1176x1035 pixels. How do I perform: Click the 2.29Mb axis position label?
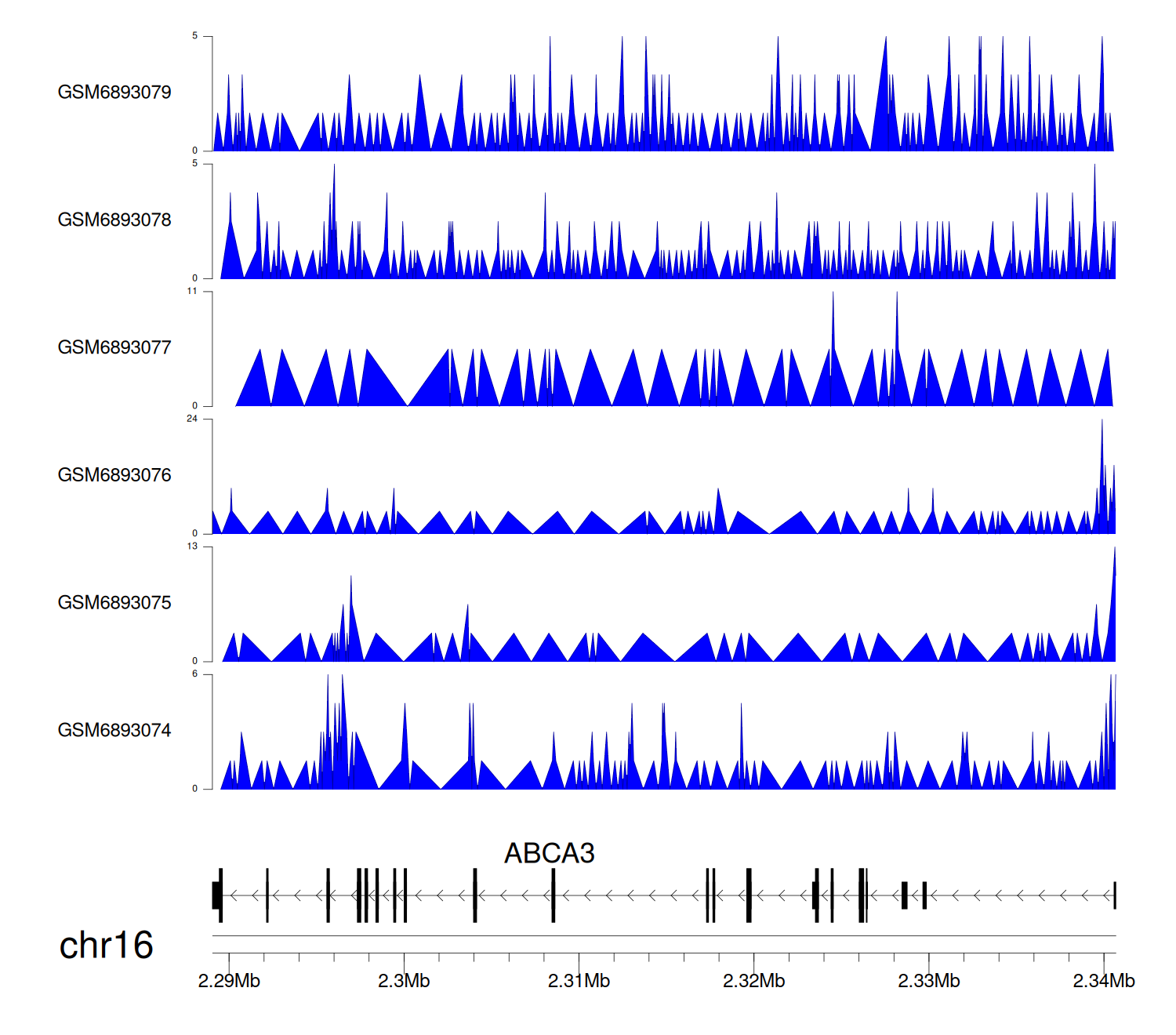(229, 981)
